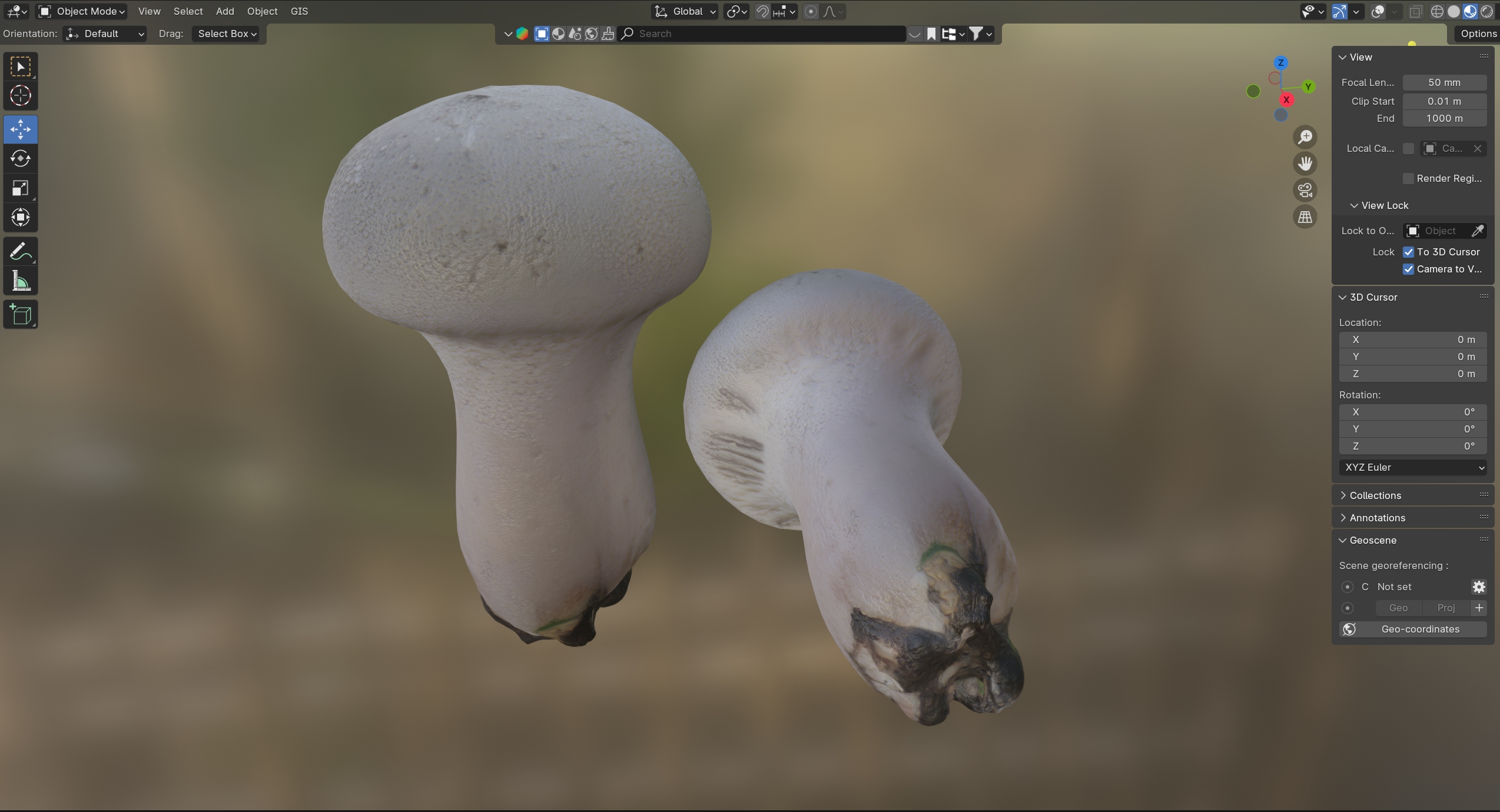
Task: Open the GIS menu
Action: [299, 11]
